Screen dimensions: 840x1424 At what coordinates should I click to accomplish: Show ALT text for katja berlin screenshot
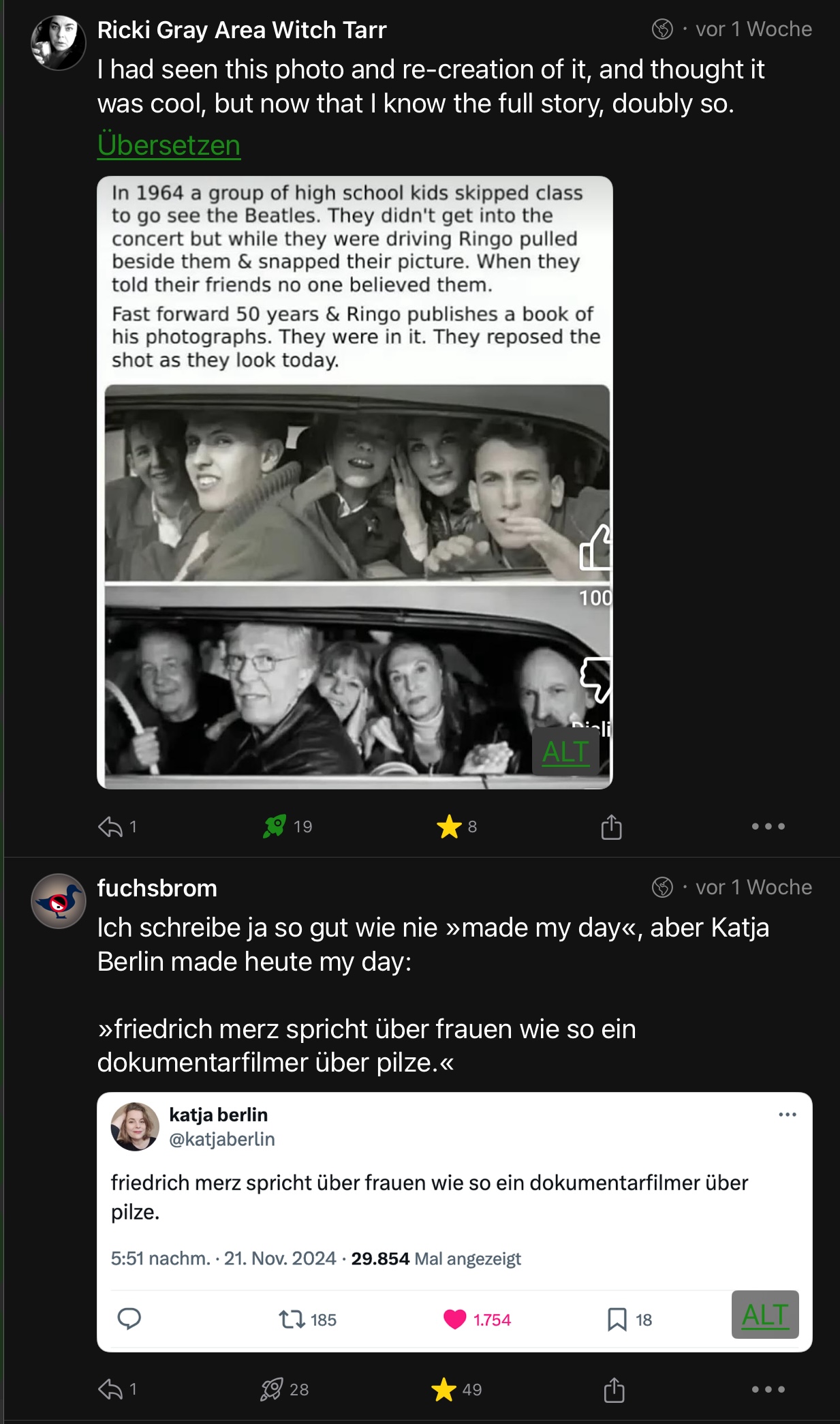[764, 1315]
